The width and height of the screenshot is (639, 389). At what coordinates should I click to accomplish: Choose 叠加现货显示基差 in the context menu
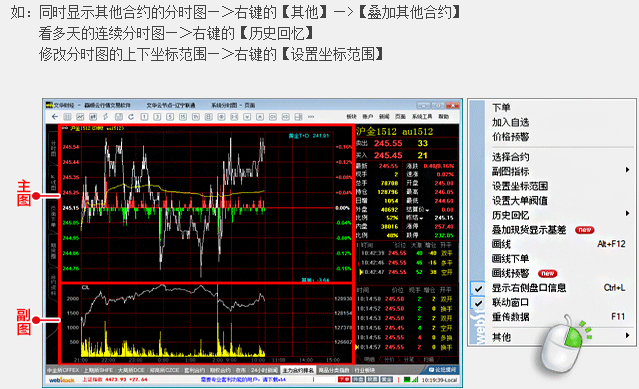click(529, 230)
